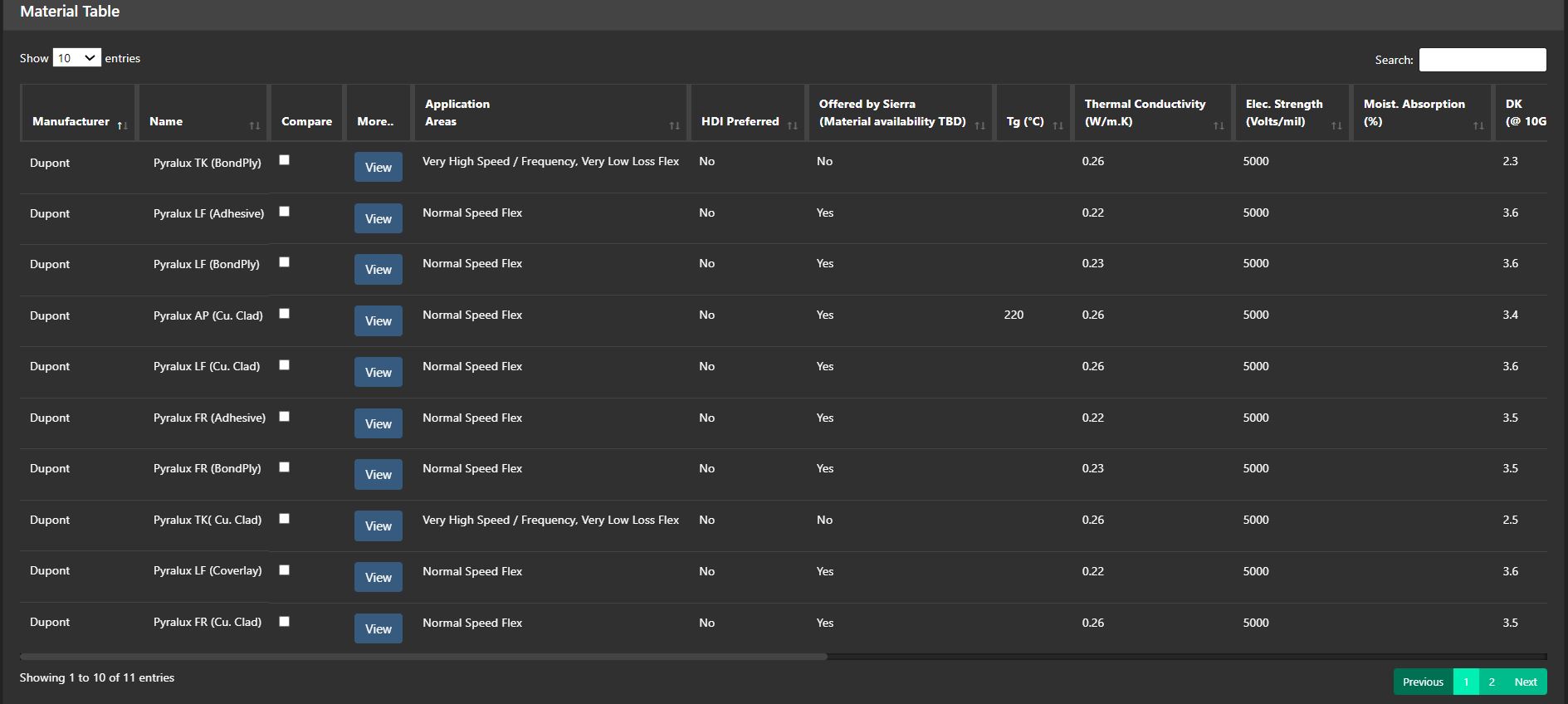Click thermal conductivity for Pyralux LF (BondPly)
Image resolution: width=1568 pixels, height=704 pixels.
coord(1093,263)
